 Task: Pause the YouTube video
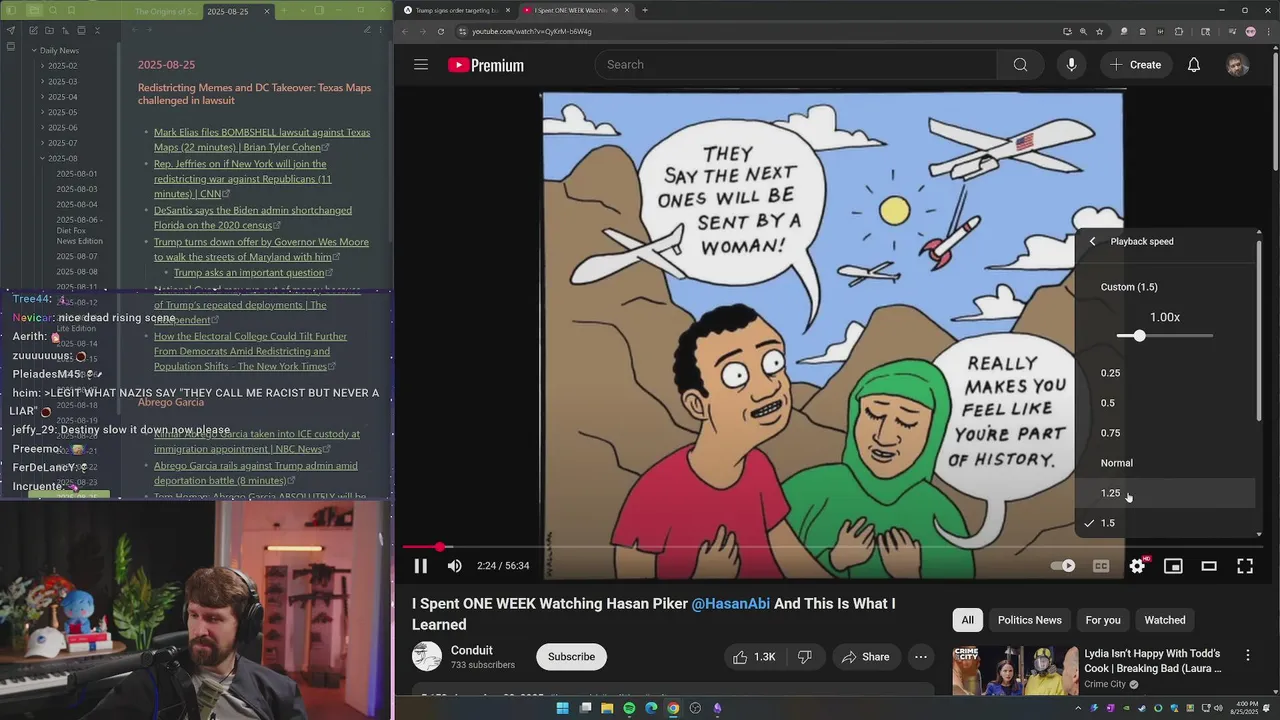(420, 566)
